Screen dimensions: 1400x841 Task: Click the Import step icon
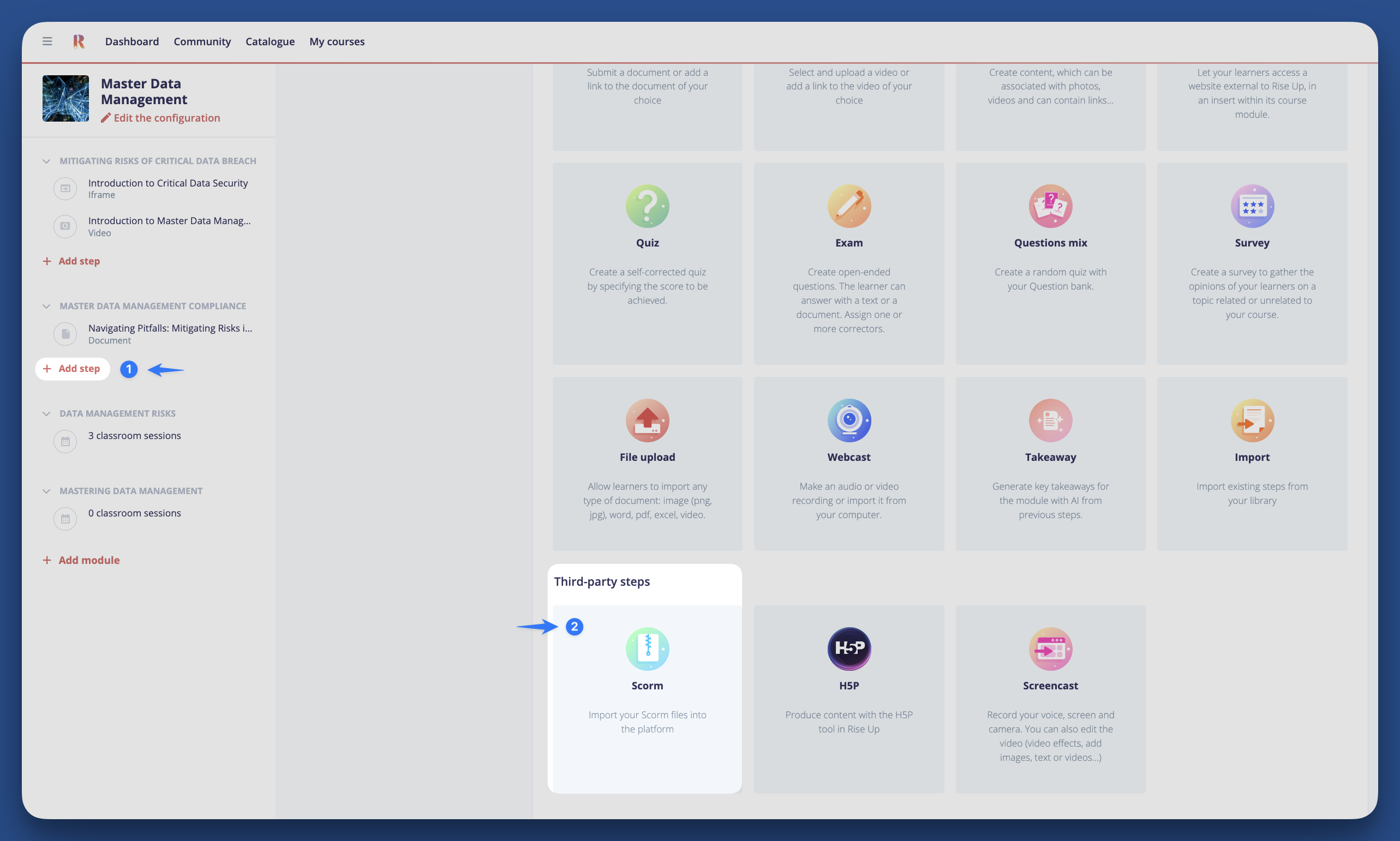pos(1252,420)
